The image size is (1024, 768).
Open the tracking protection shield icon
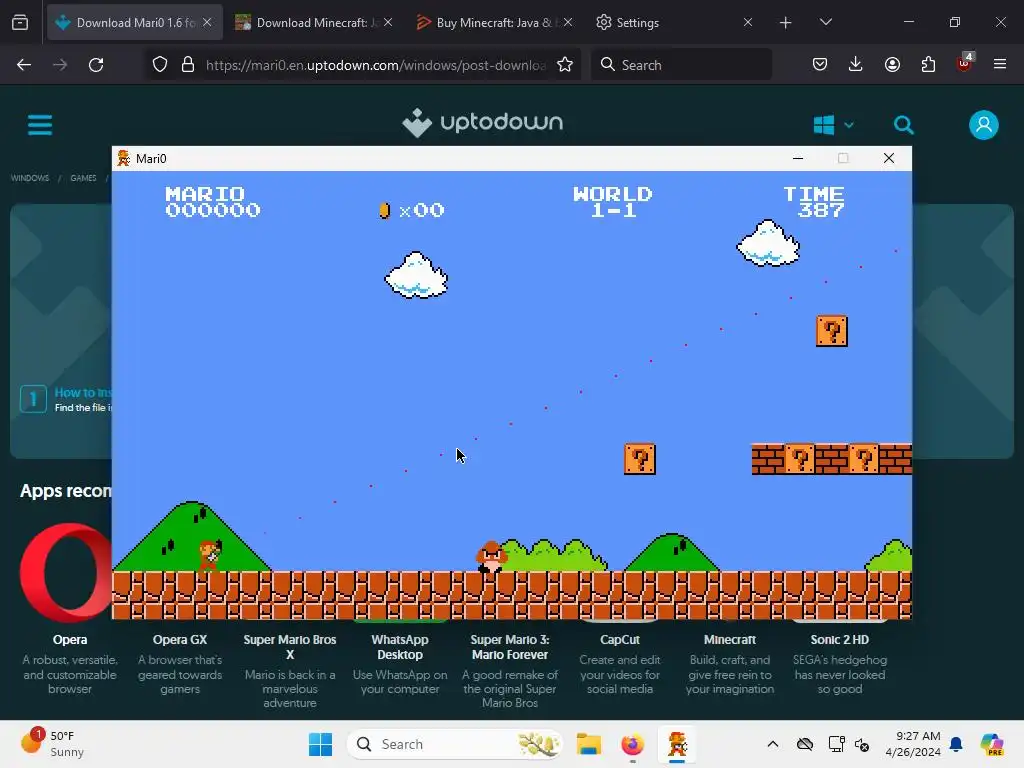coord(160,65)
